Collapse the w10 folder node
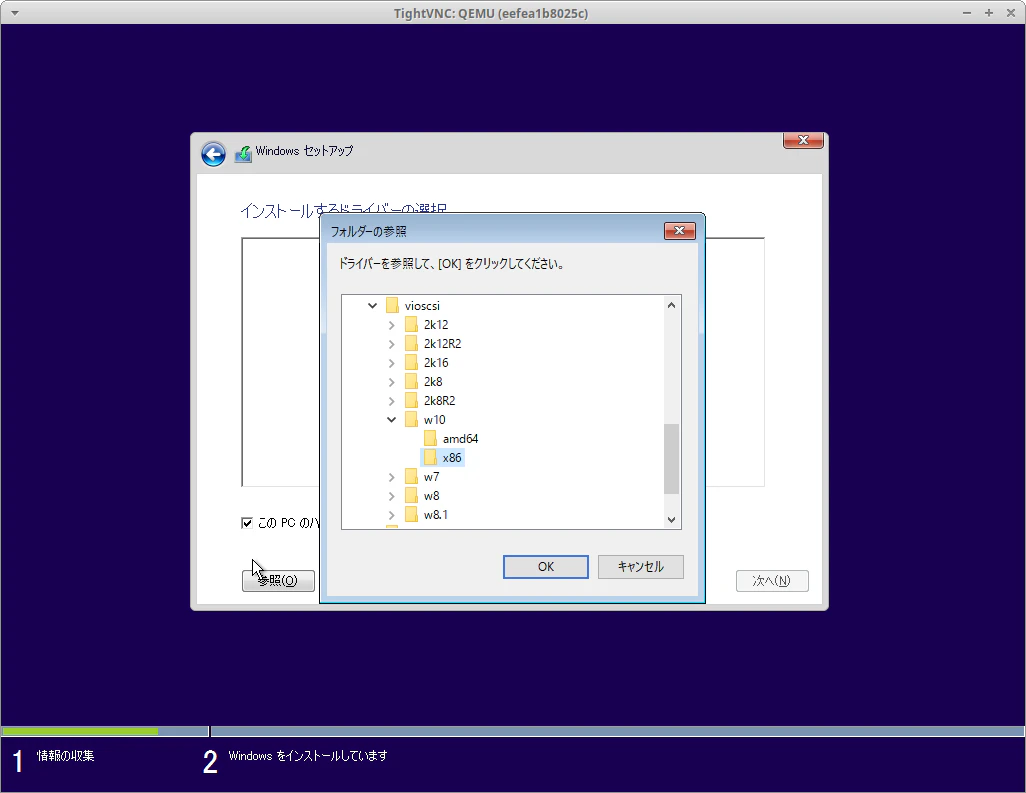This screenshot has height=793, width=1026. click(x=391, y=419)
